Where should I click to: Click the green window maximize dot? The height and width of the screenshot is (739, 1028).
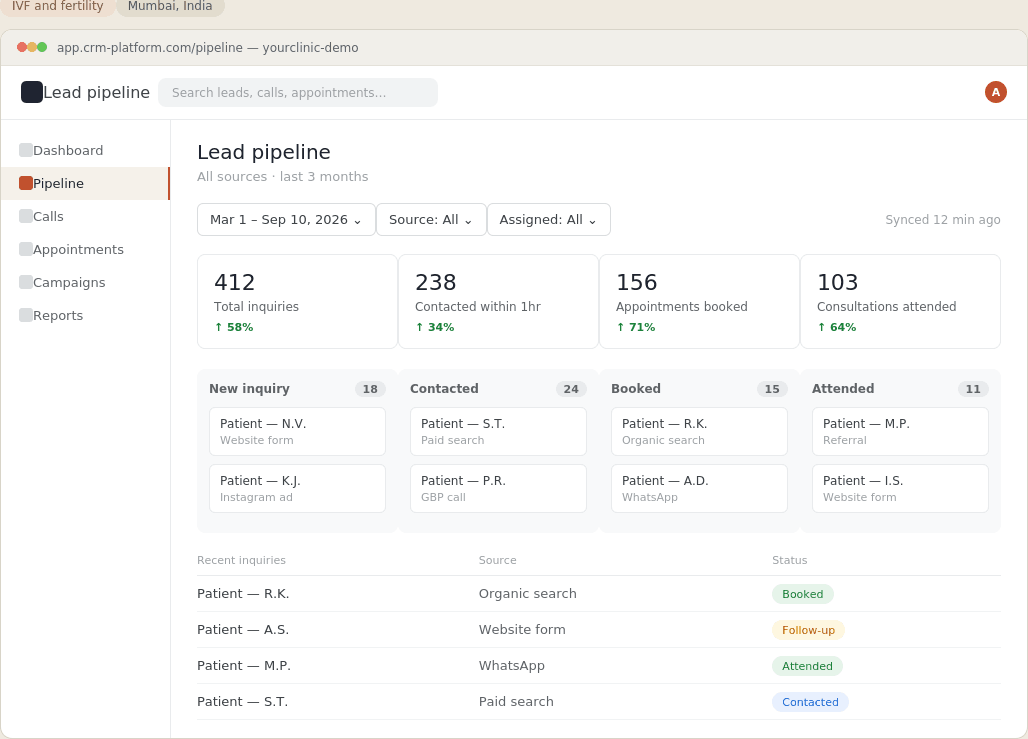(42, 47)
